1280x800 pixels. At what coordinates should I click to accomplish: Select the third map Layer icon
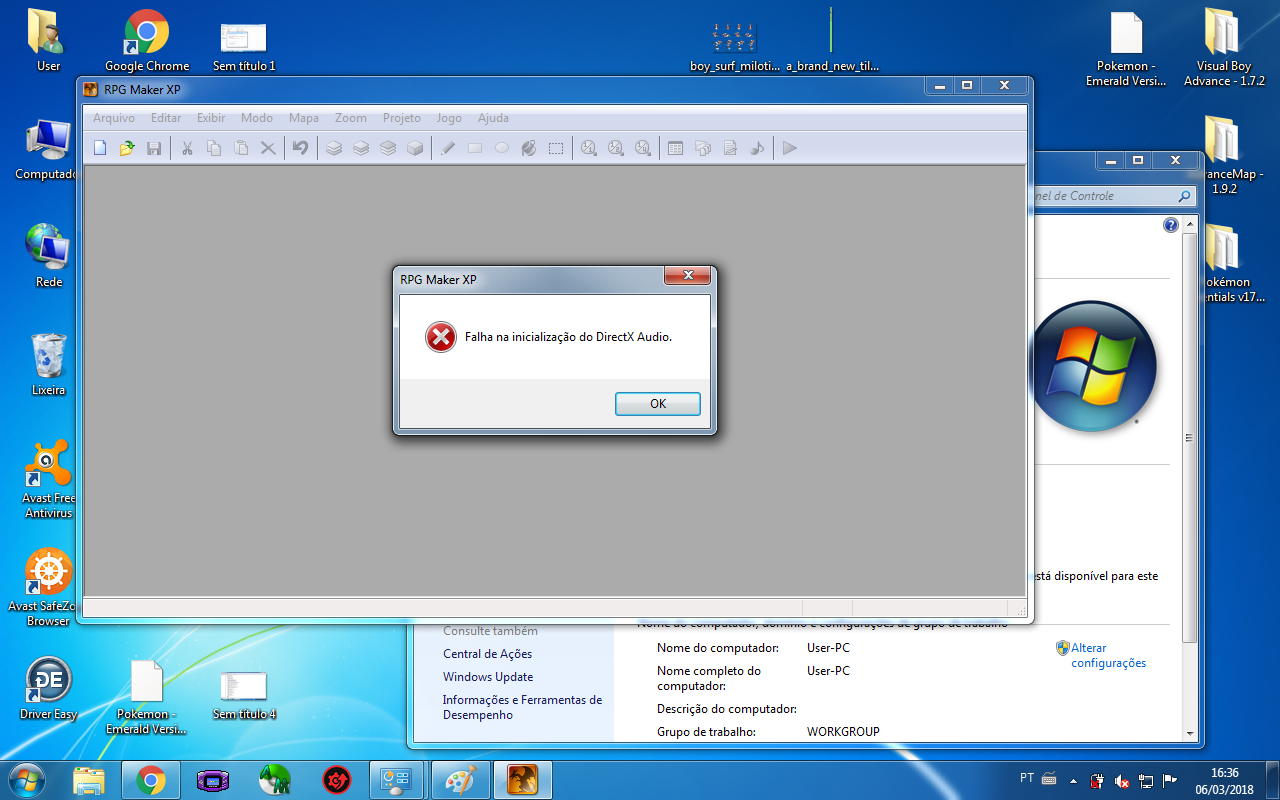[388, 148]
